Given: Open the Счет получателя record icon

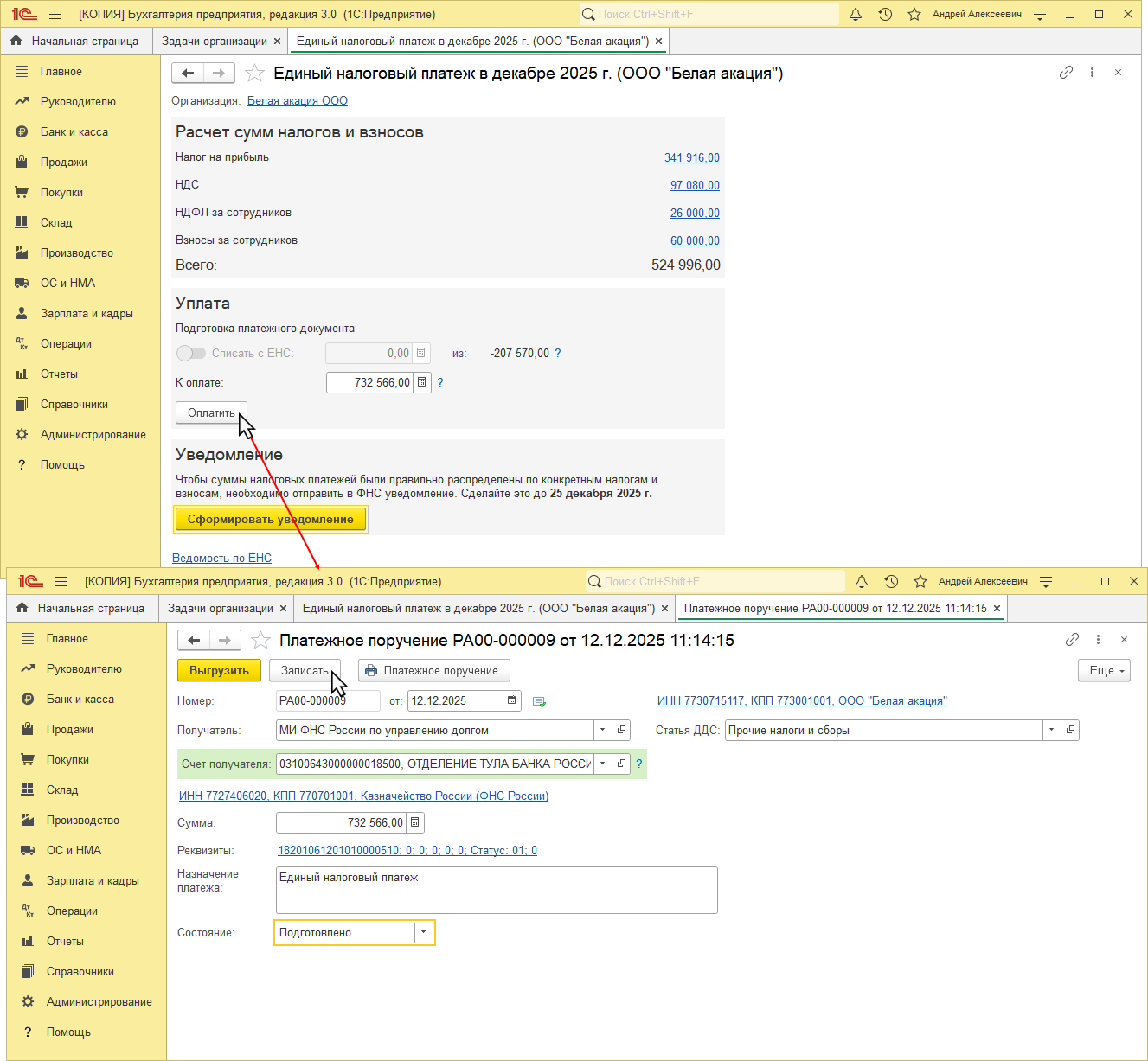Looking at the screenshot, I should click(621, 764).
